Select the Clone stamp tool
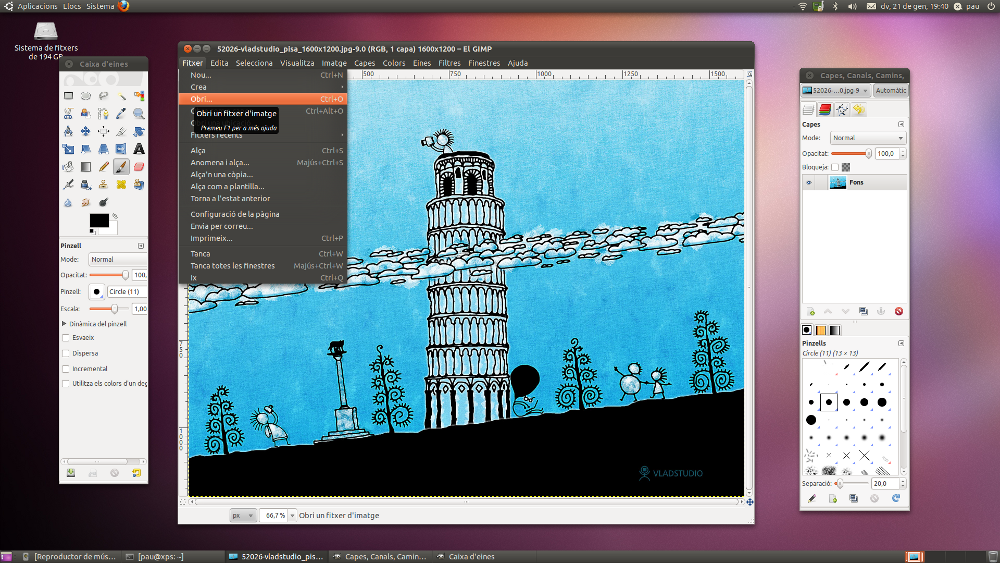The height and width of the screenshot is (563, 1000). click(103, 185)
